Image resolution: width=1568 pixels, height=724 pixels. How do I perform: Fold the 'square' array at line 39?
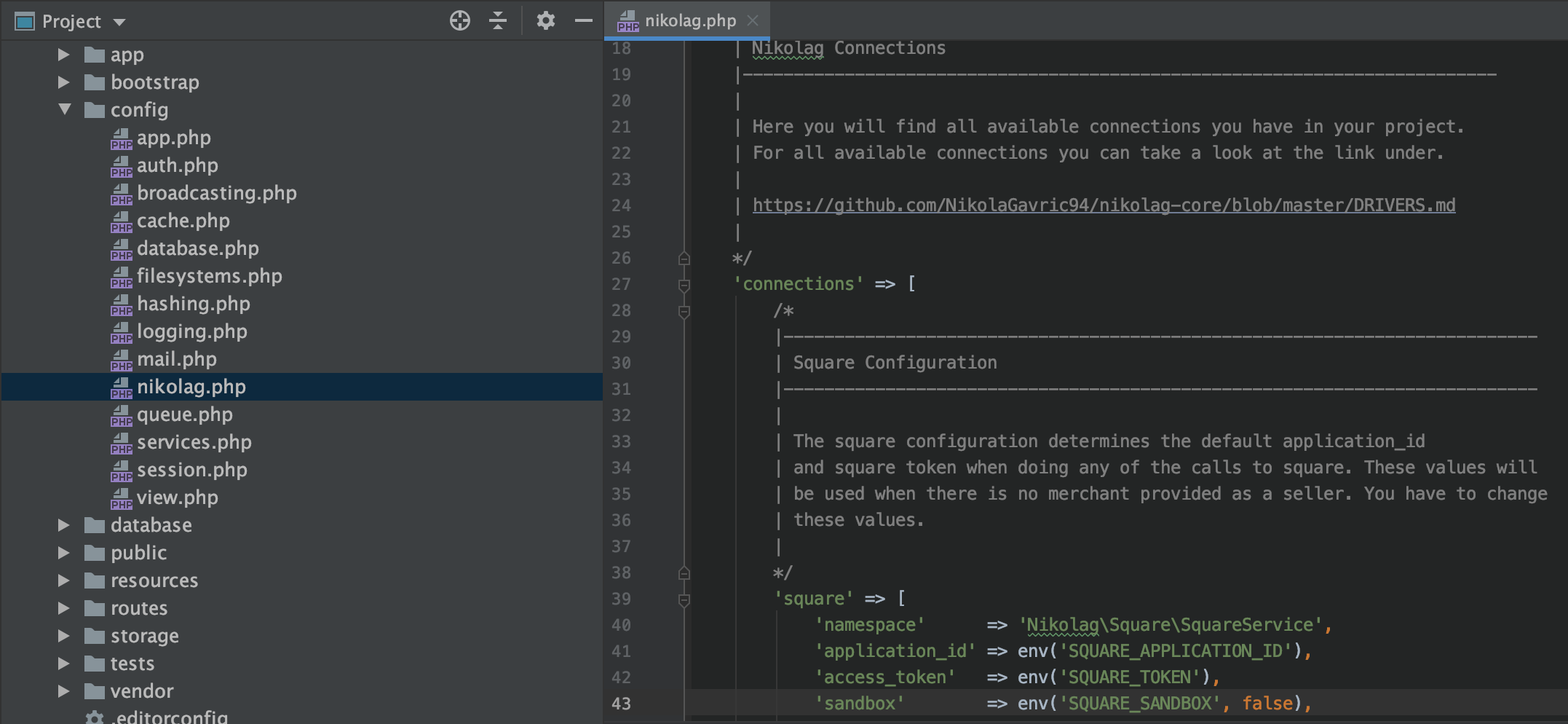click(684, 600)
